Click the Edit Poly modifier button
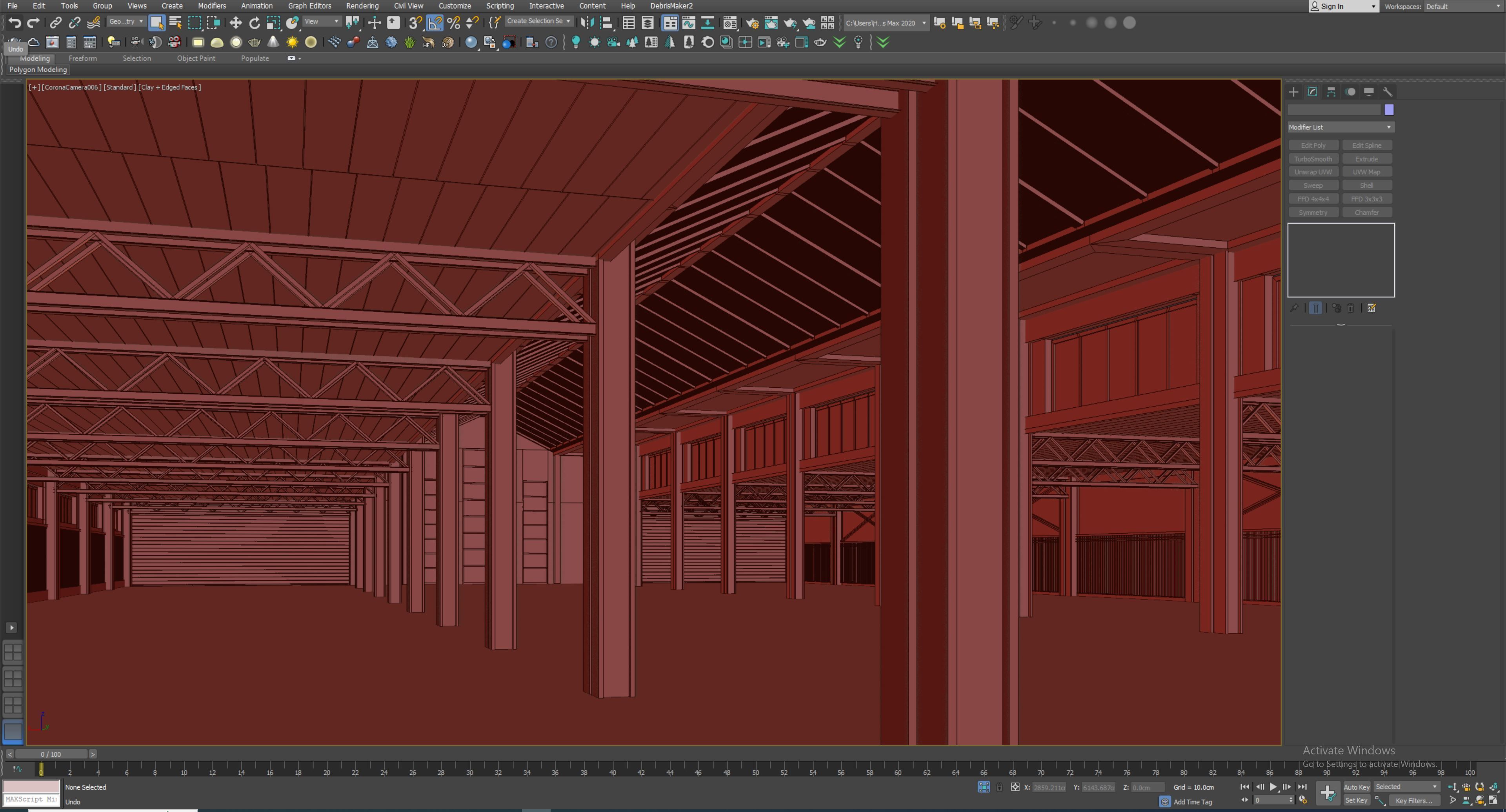 click(1313, 145)
